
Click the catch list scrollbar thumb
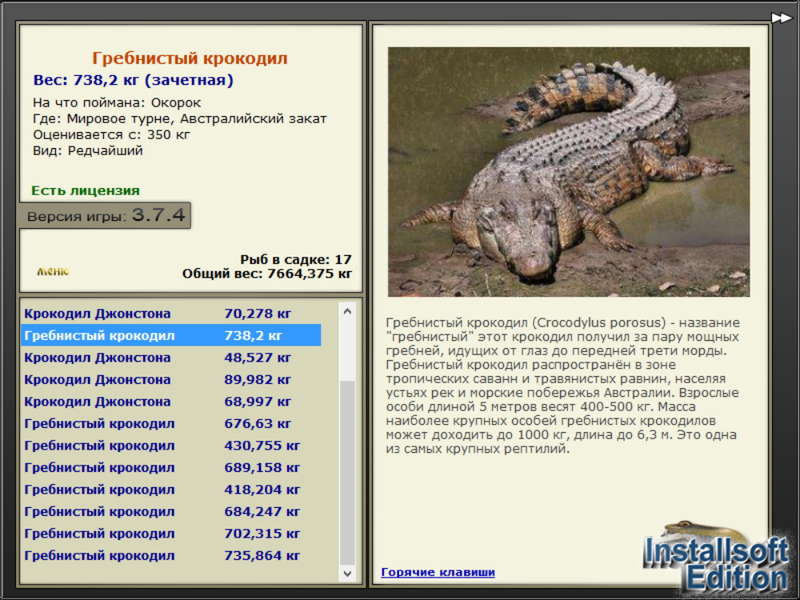(x=347, y=471)
